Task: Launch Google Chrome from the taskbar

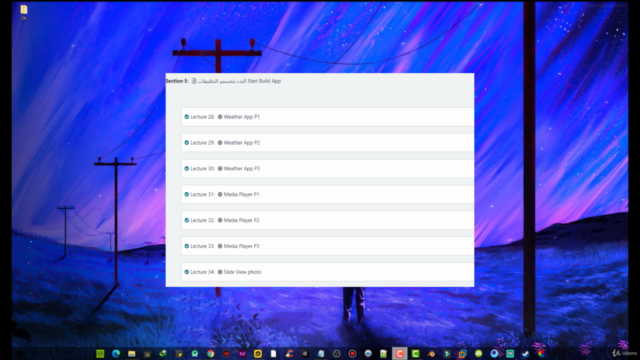Action: 210,353
